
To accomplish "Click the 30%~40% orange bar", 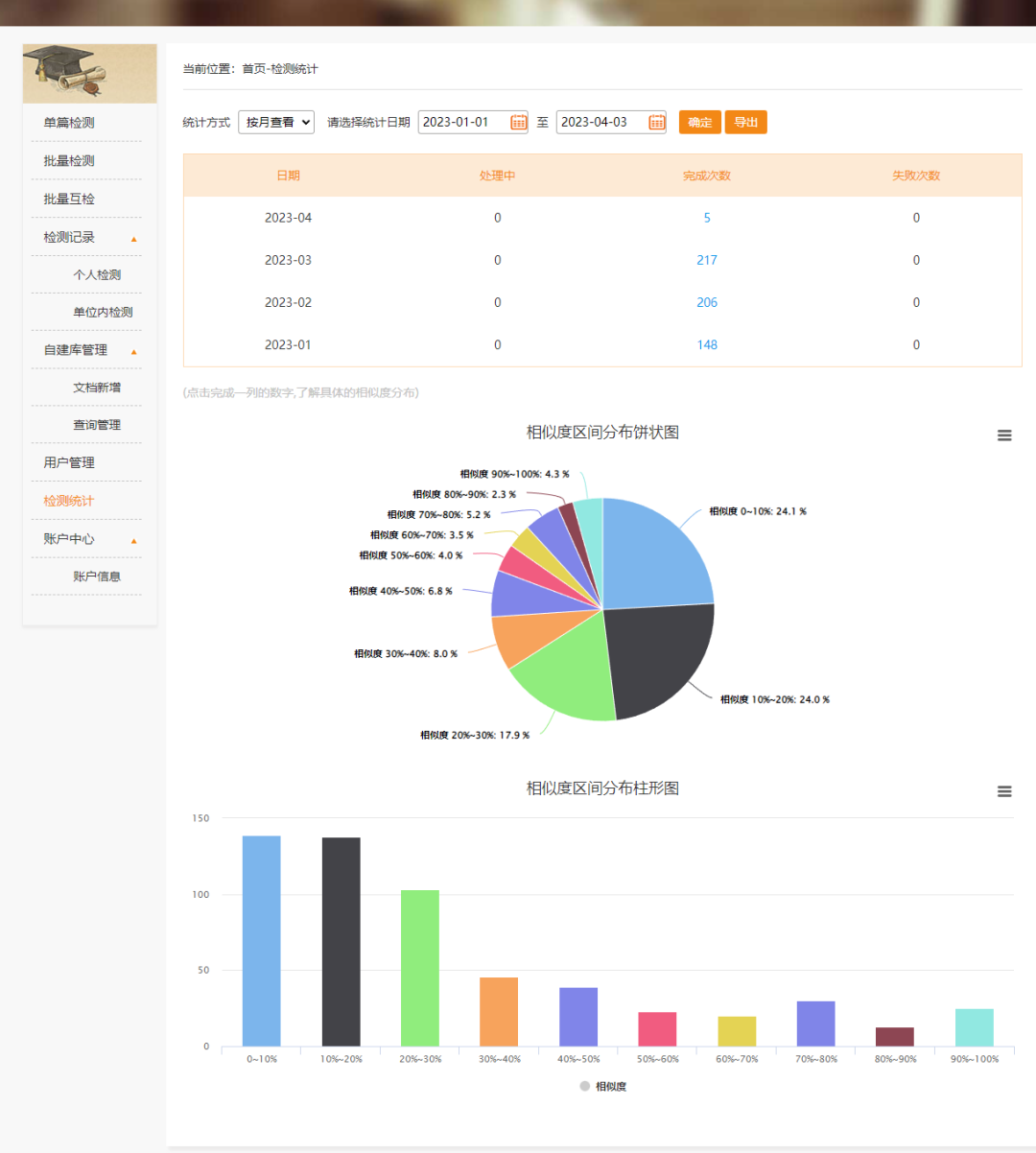I will tap(499, 1012).
